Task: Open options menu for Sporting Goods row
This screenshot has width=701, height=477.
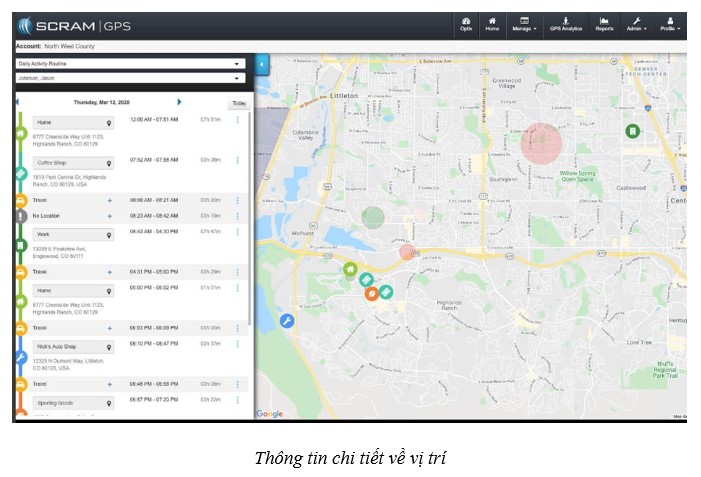Action: (237, 400)
